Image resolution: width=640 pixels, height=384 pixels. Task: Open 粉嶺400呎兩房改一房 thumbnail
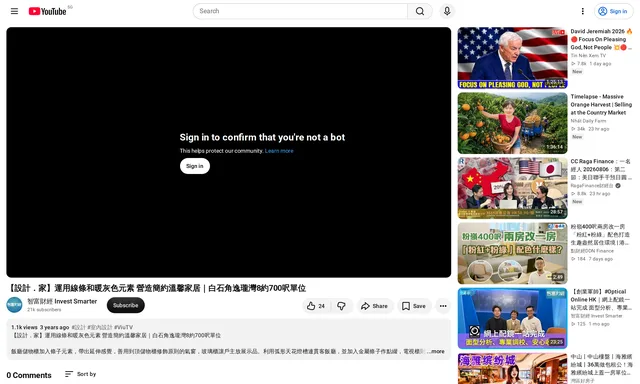click(x=512, y=253)
